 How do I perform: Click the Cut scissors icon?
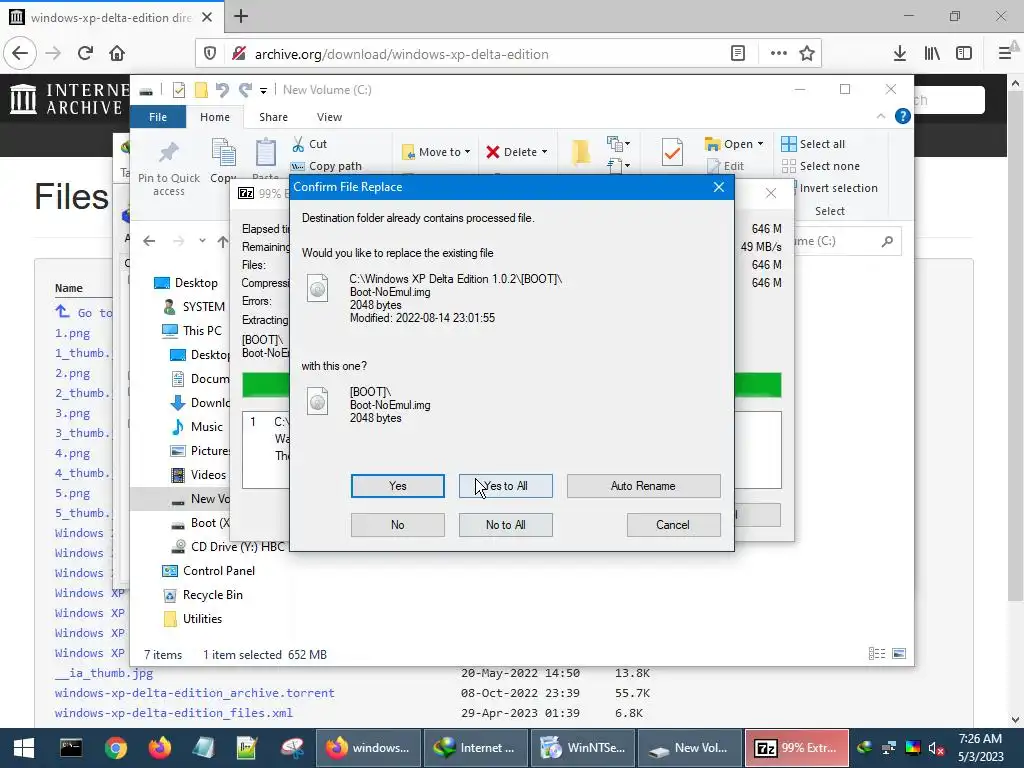298,144
